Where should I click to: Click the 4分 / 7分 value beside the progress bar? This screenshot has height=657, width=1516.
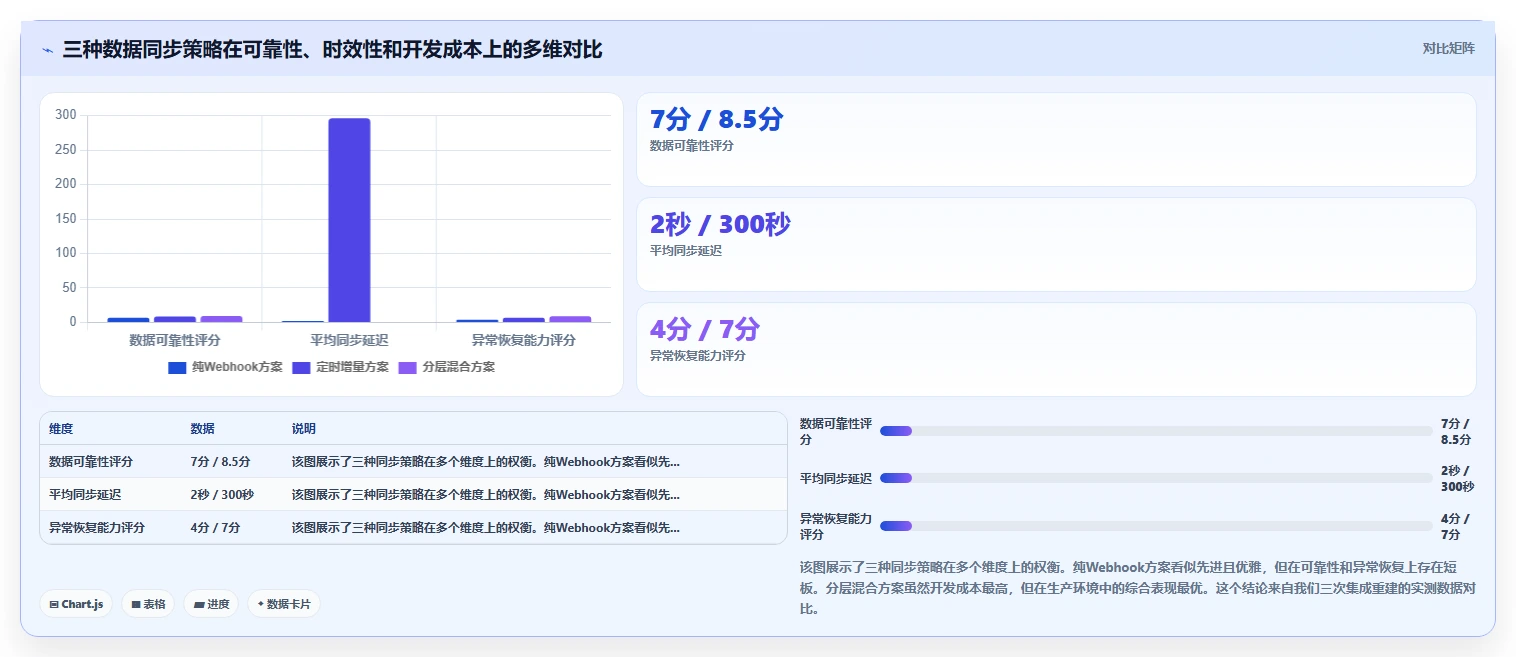pos(1455,527)
